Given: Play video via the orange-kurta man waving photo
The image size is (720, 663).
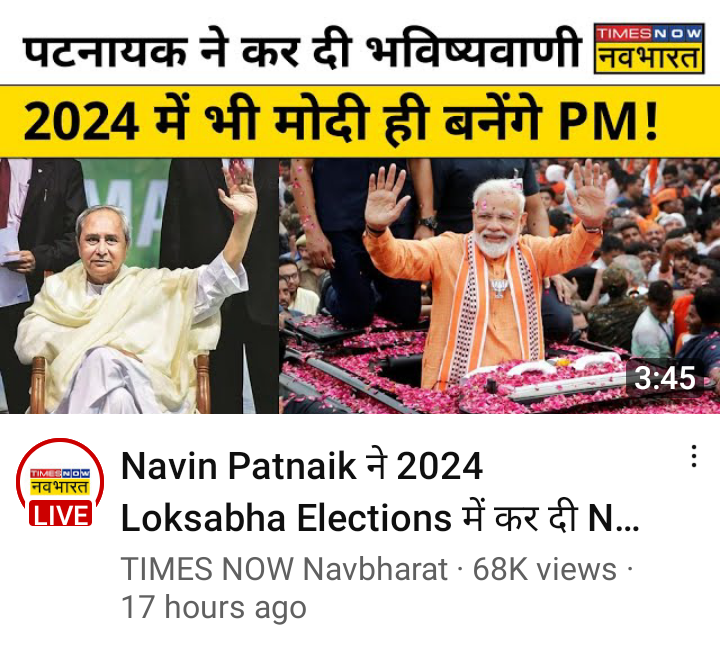Looking at the screenshot, I should (500, 286).
